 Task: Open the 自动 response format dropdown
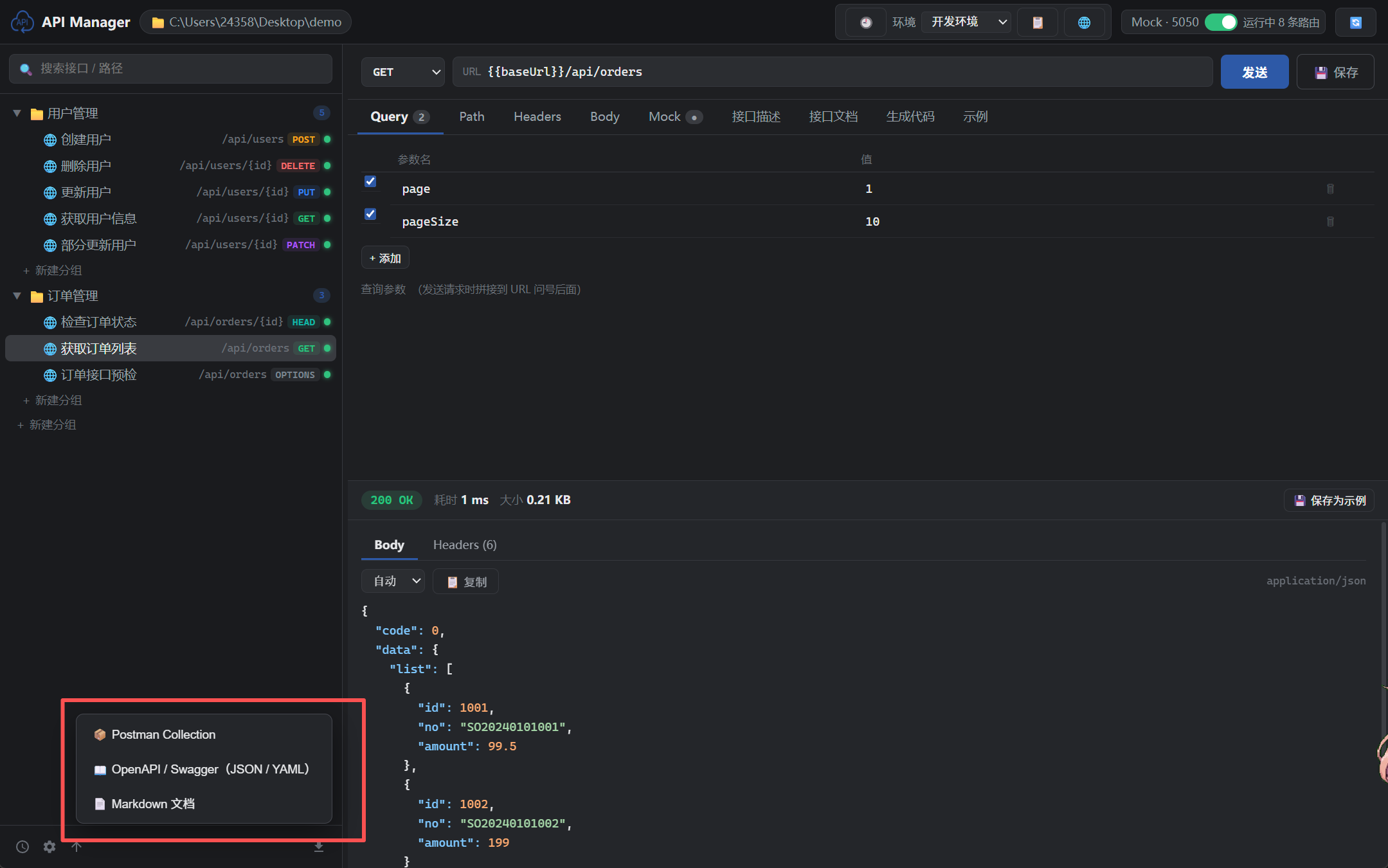pyautogui.click(x=393, y=581)
